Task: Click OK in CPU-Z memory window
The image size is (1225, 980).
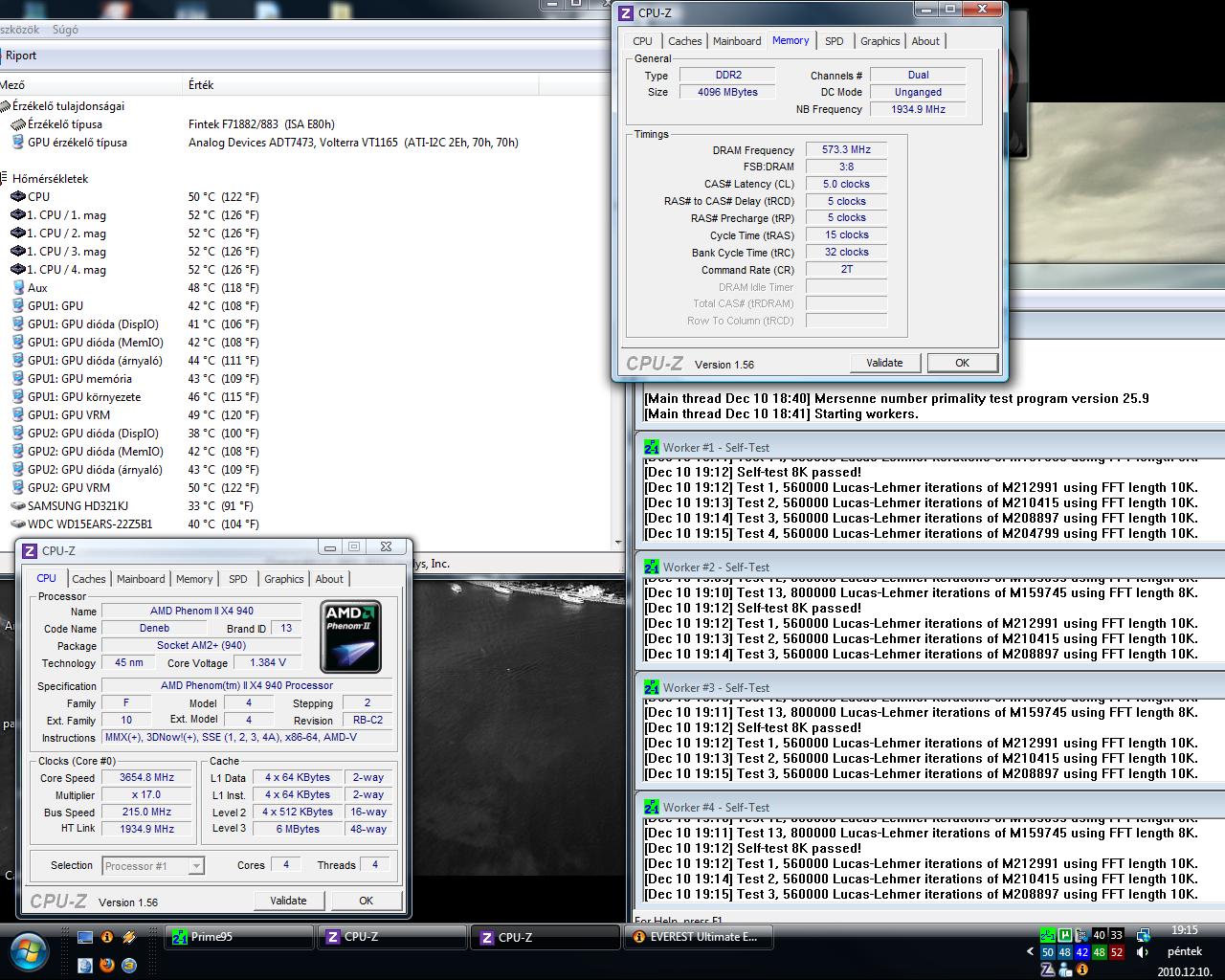Action: coord(962,363)
